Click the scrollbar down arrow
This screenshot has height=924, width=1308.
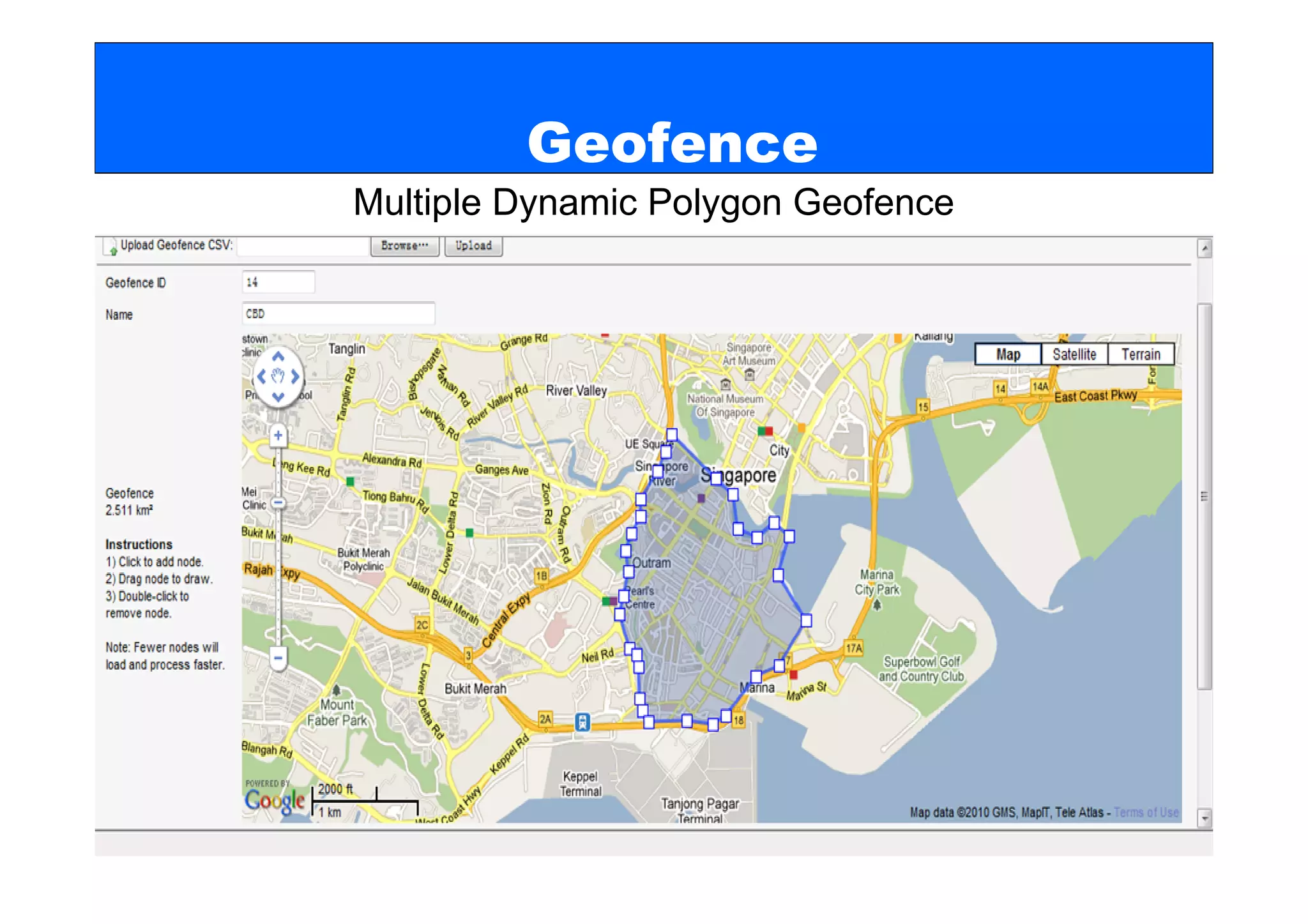(1205, 818)
